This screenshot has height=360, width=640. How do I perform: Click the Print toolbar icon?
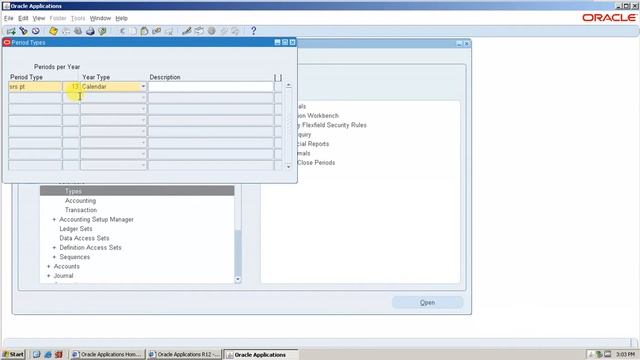(90, 31)
